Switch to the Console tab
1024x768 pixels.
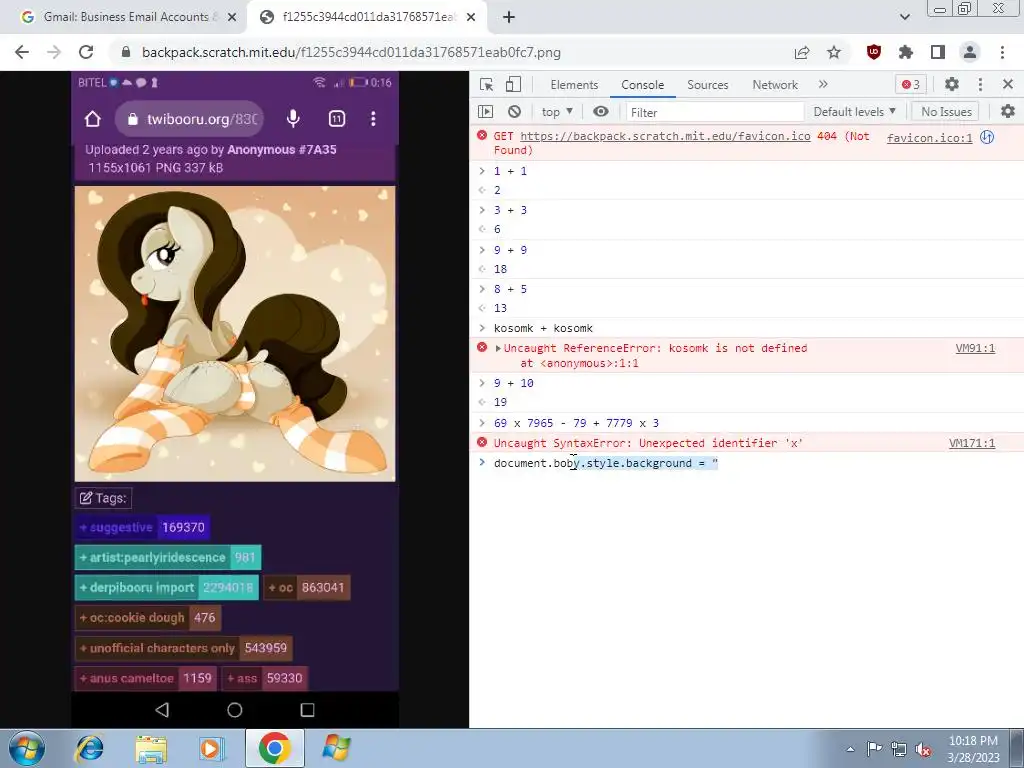[643, 85]
